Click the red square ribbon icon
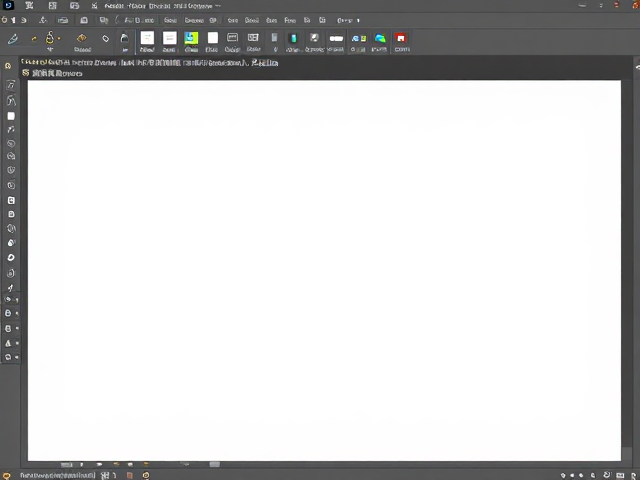The width and height of the screenshot is (640, 480). pyautogui.click(x=401, y=38)
